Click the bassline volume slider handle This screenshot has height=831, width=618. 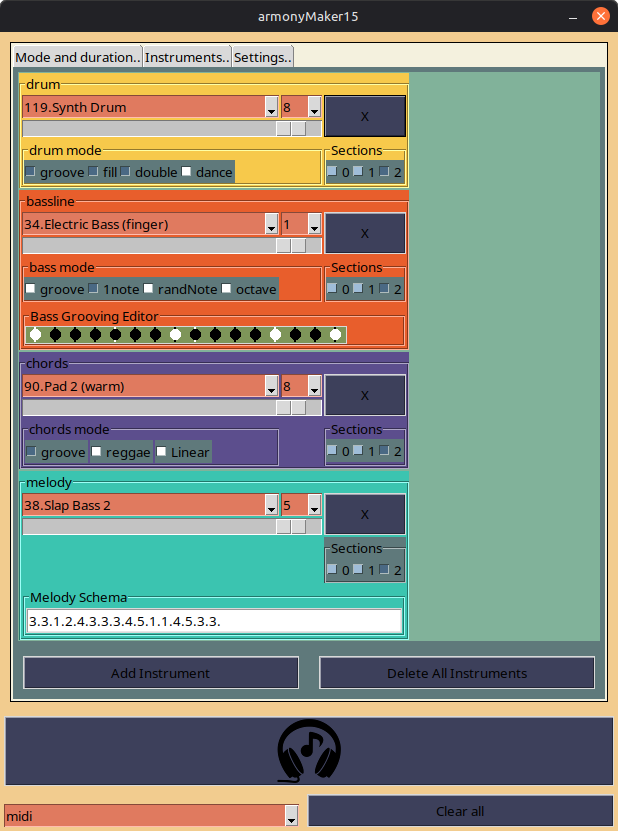pos(291,246)
